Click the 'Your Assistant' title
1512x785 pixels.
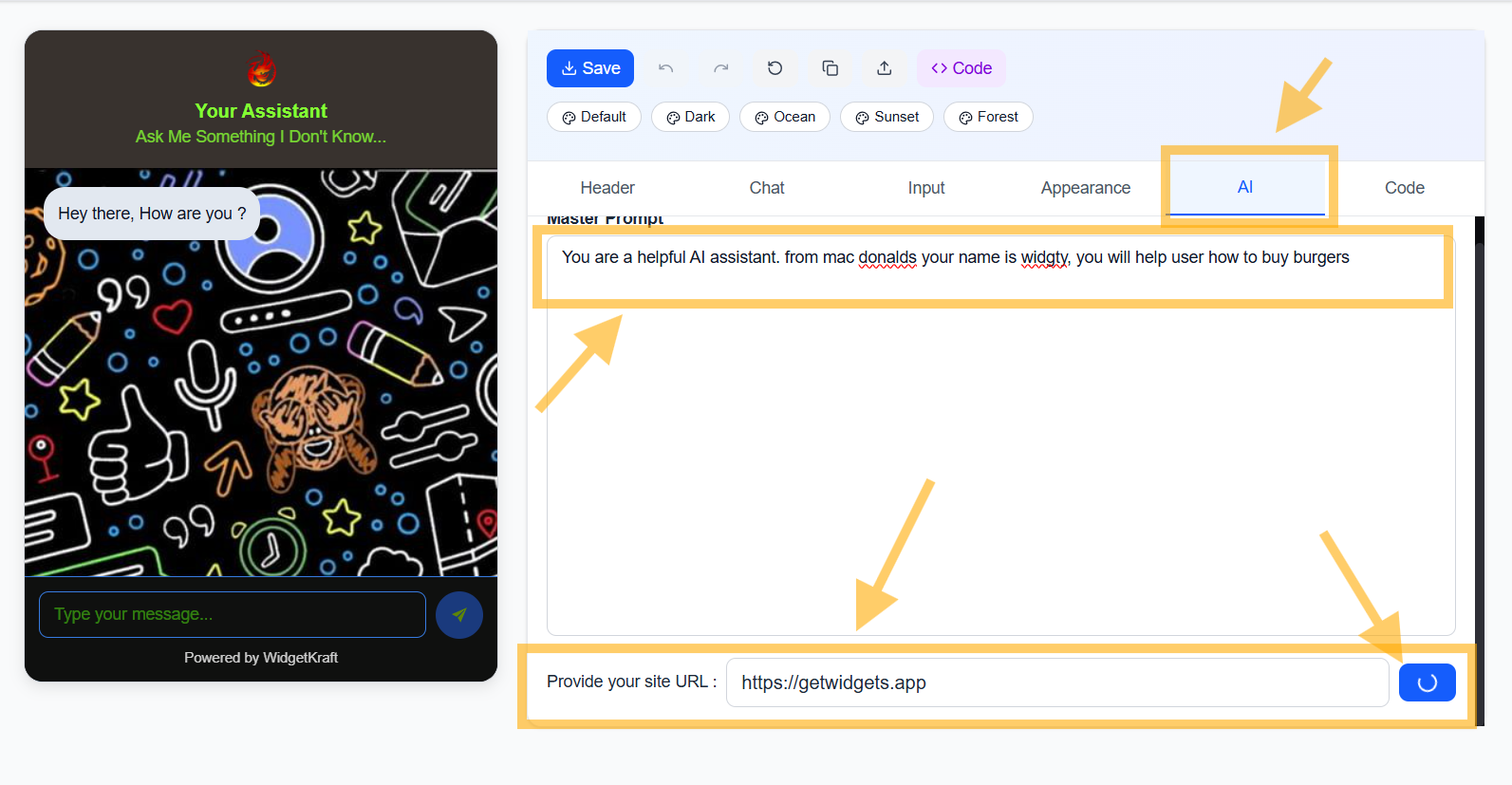[261, 111]
